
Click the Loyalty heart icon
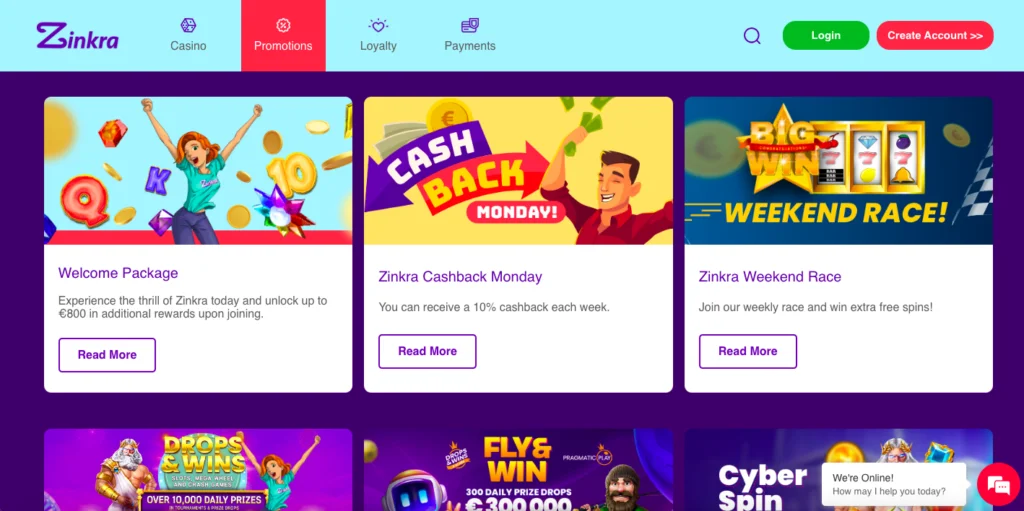pyautogui.click(x=378, y=25)
